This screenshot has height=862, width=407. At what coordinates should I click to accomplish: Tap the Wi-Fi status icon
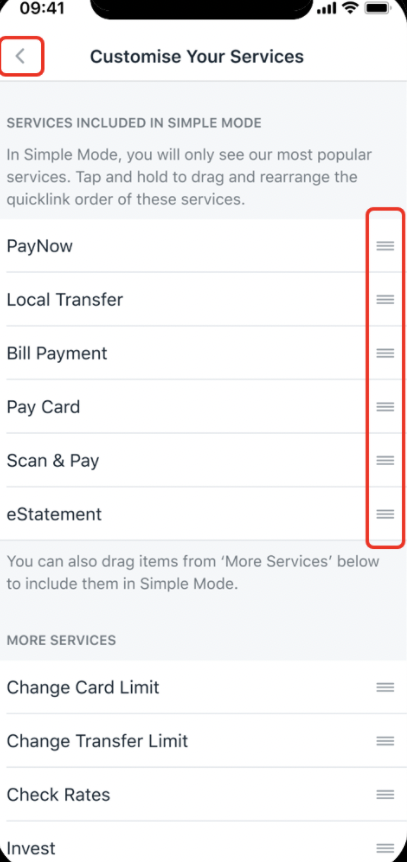(x=349, y=8)
